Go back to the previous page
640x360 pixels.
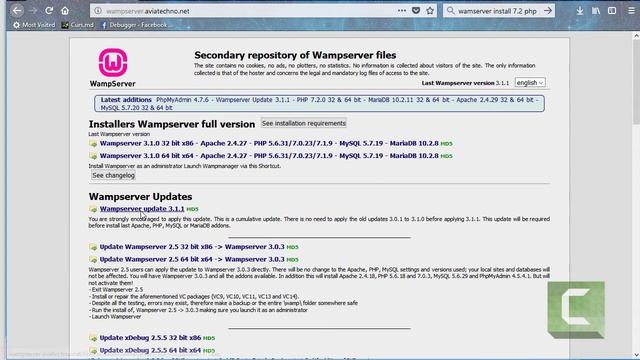click(17, 11)
